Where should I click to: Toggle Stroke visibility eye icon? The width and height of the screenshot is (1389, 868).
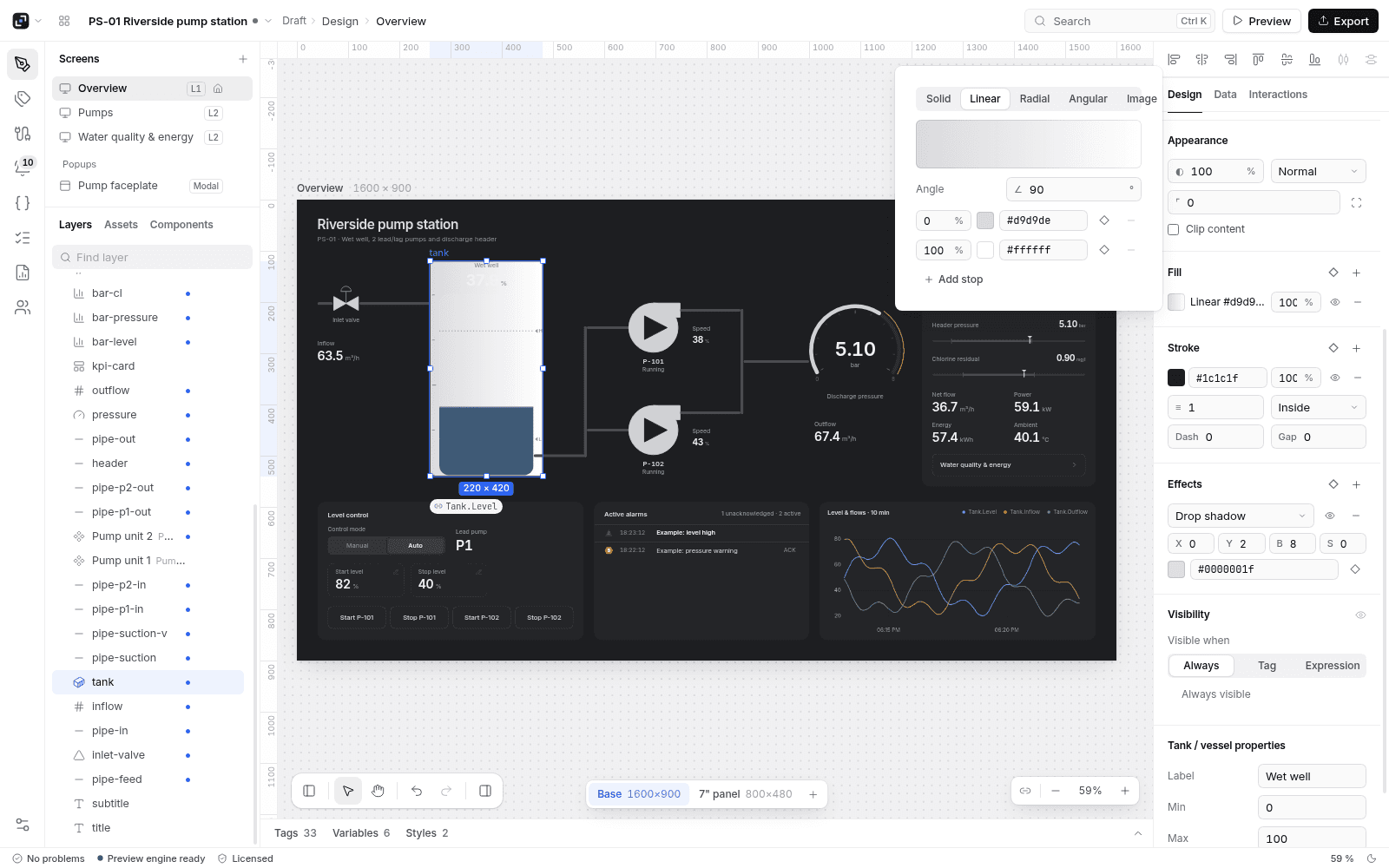click(1335, 378)
